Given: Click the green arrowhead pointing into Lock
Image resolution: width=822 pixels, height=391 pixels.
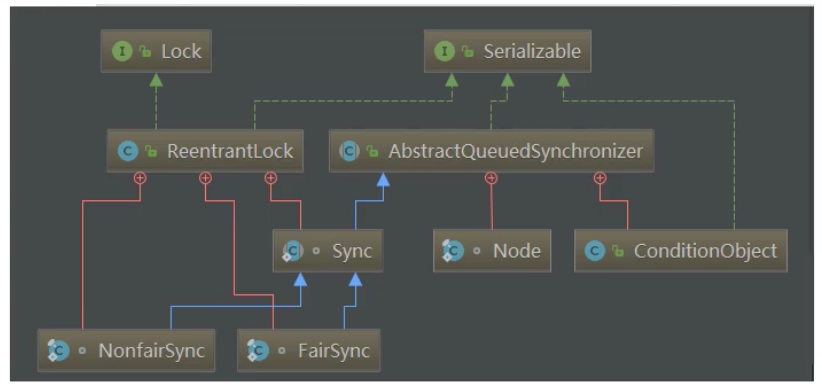Looking at the screenshot, I should 156,80.
